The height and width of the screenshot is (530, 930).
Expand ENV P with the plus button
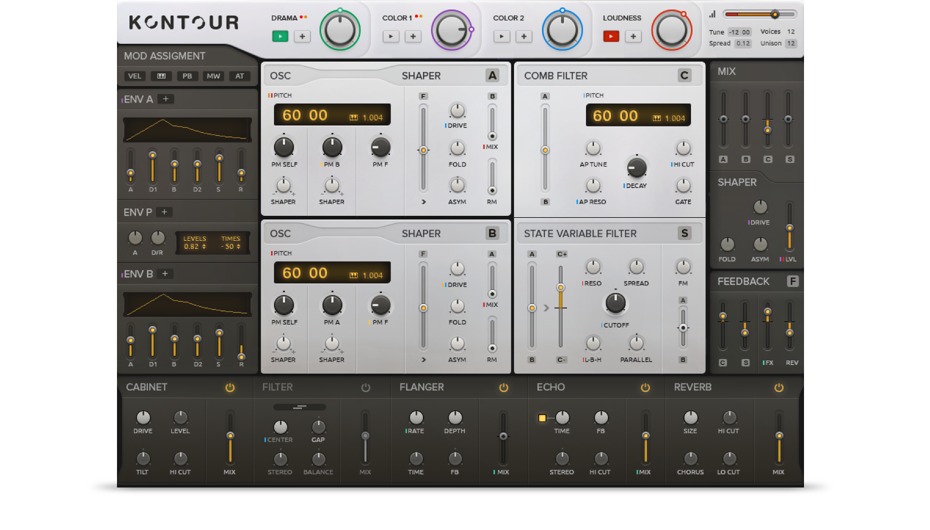(x=164, y=212)
